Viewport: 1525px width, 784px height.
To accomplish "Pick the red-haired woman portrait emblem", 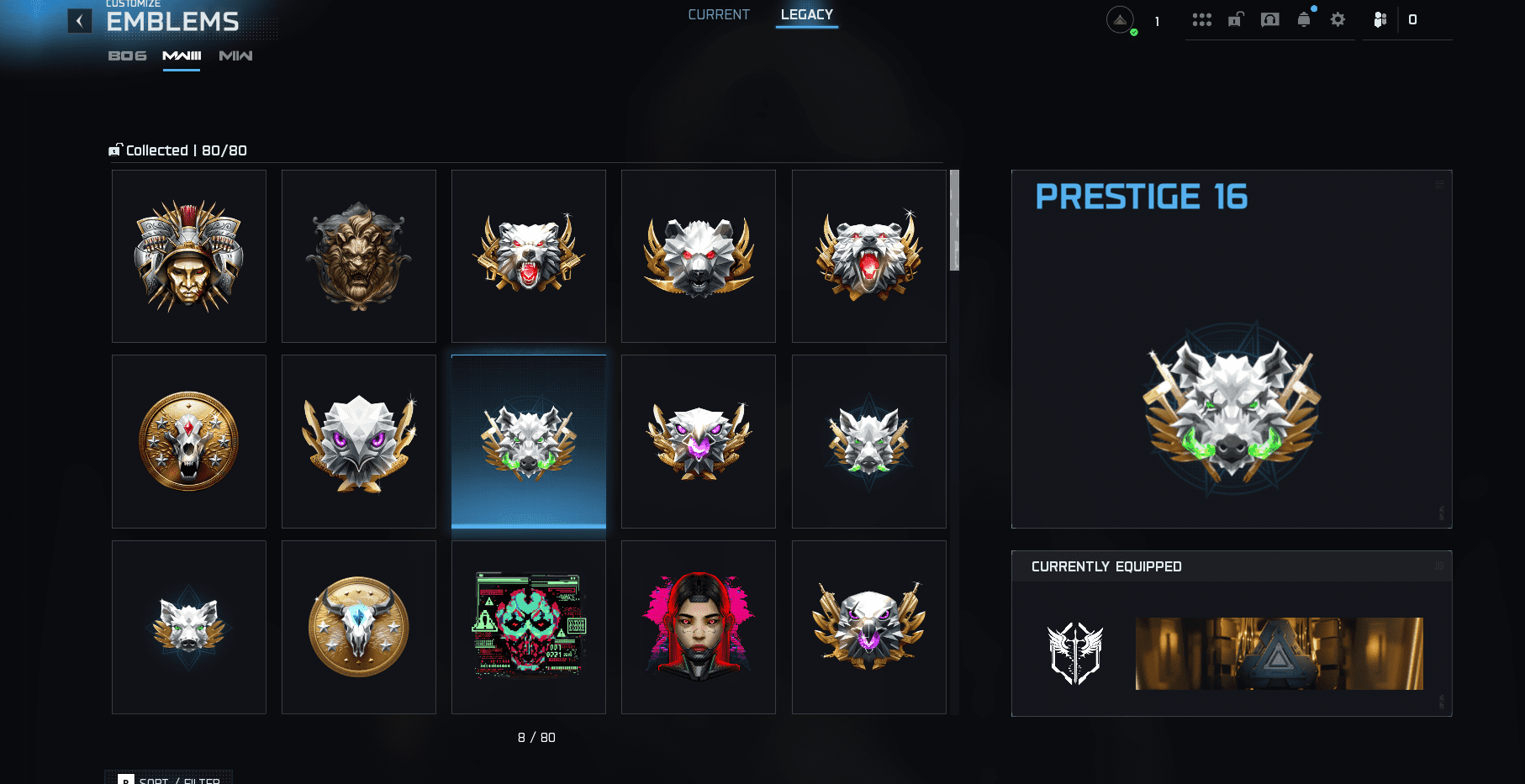I will (x=699, y=627).
